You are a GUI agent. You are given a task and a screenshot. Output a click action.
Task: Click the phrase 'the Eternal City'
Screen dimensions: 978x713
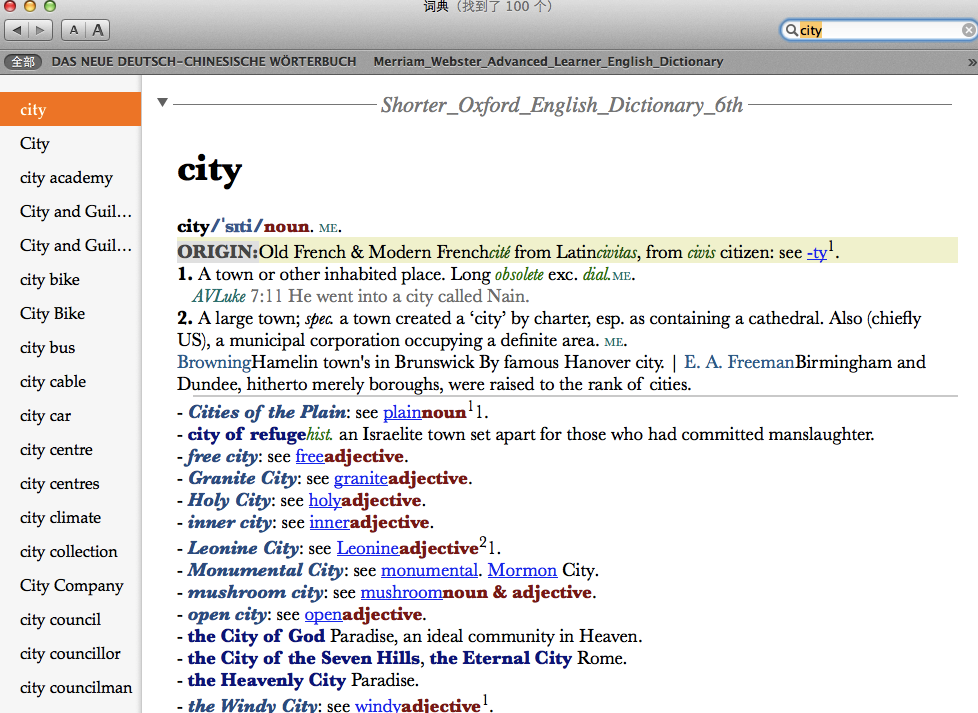tap(501, 658)
